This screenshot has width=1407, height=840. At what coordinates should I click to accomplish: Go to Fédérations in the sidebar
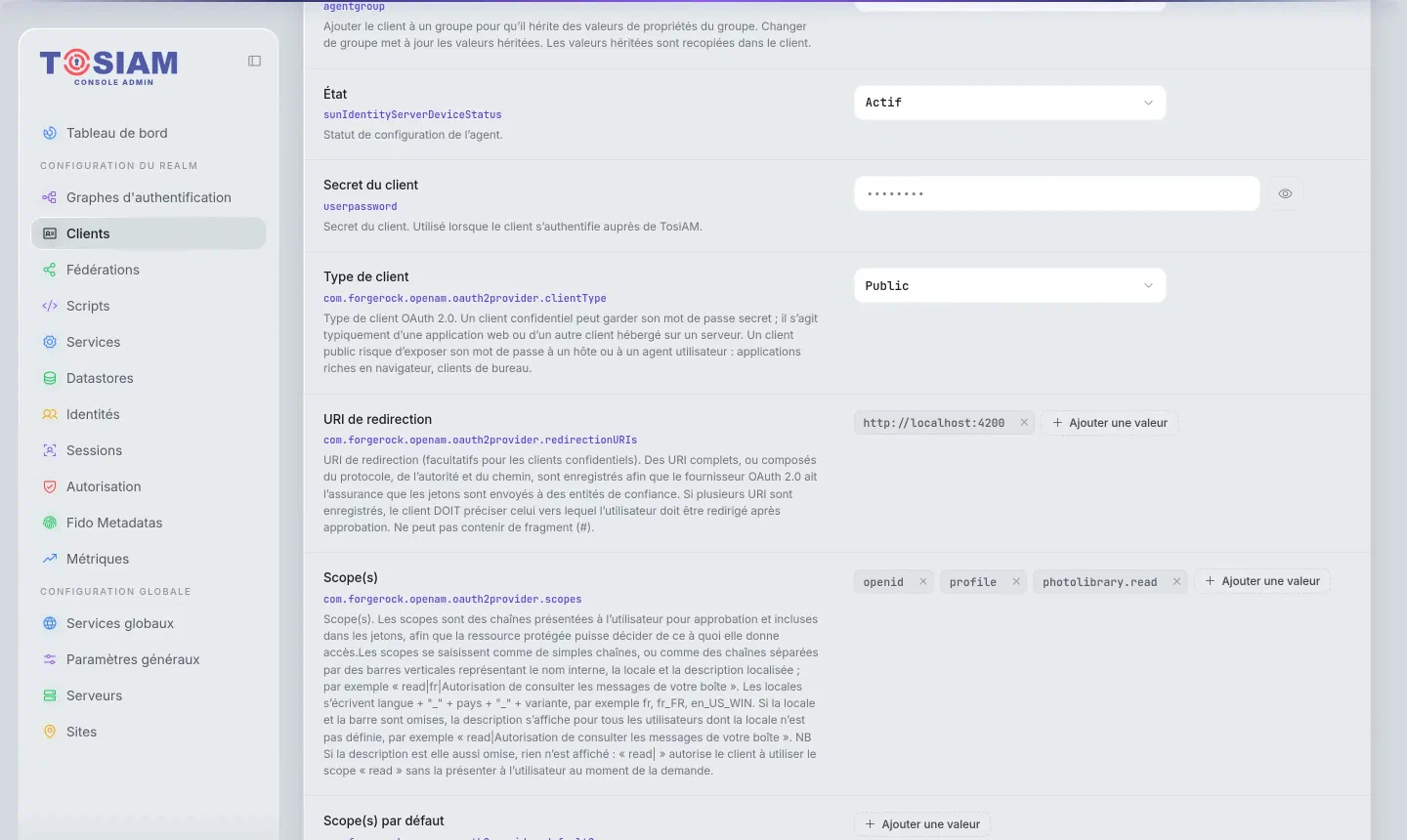tap(149, 270)
